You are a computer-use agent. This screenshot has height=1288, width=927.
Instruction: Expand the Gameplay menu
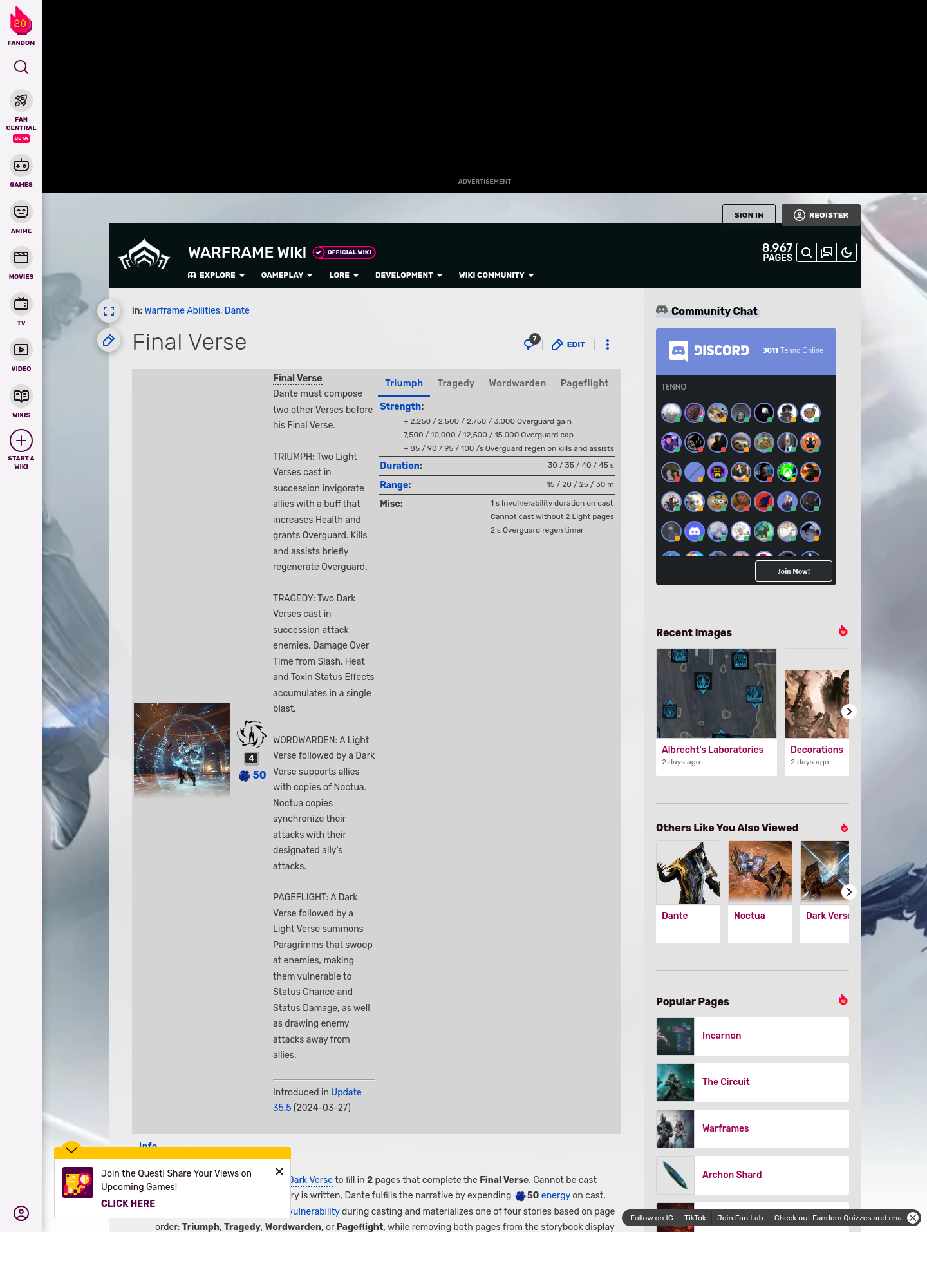(286, 275)
